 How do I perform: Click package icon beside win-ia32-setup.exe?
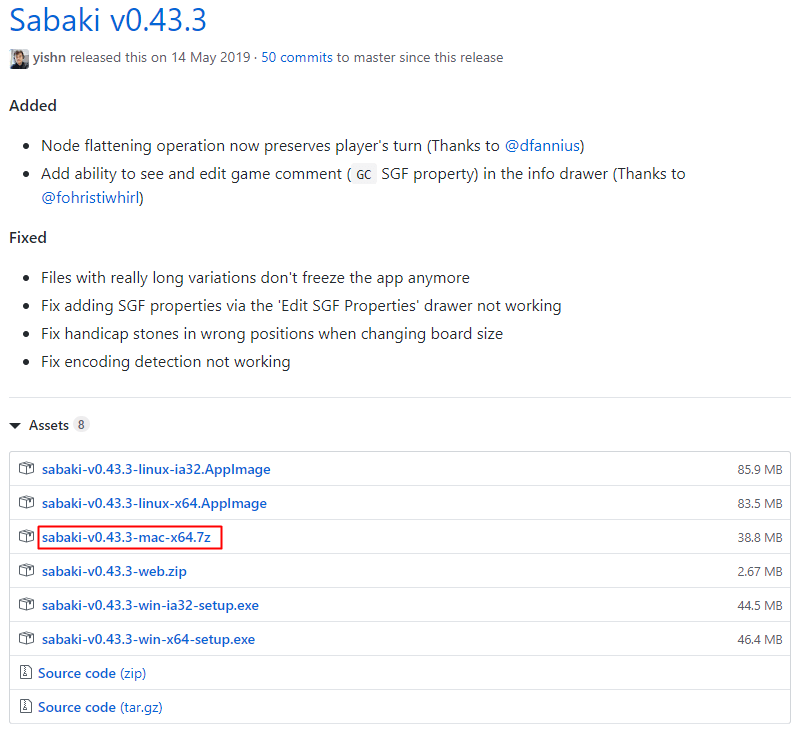(26, 604)
